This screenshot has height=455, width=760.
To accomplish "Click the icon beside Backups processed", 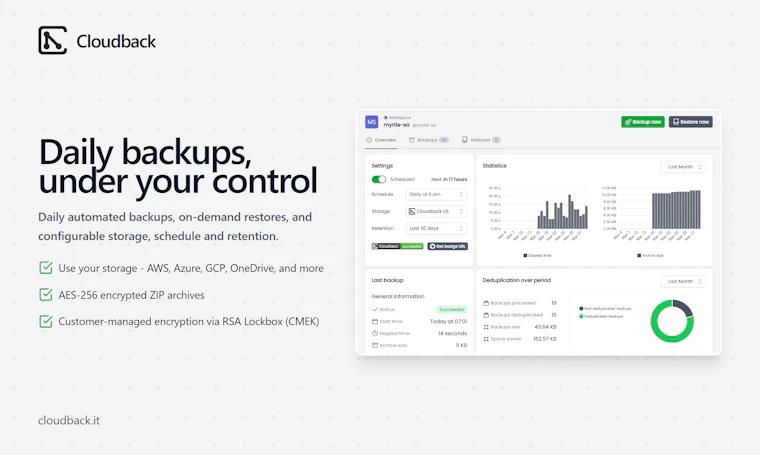I will pos(486,303).
